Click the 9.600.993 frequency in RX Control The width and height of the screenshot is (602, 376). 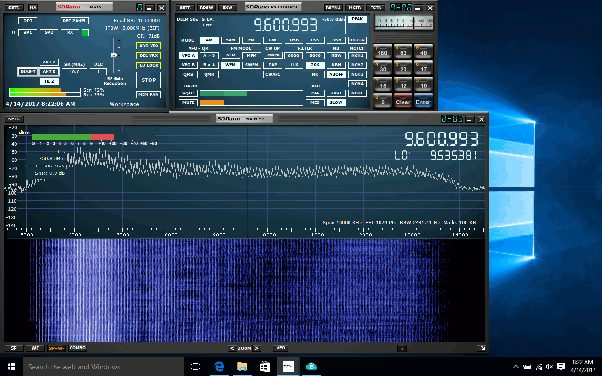click(x=286, y=25)
